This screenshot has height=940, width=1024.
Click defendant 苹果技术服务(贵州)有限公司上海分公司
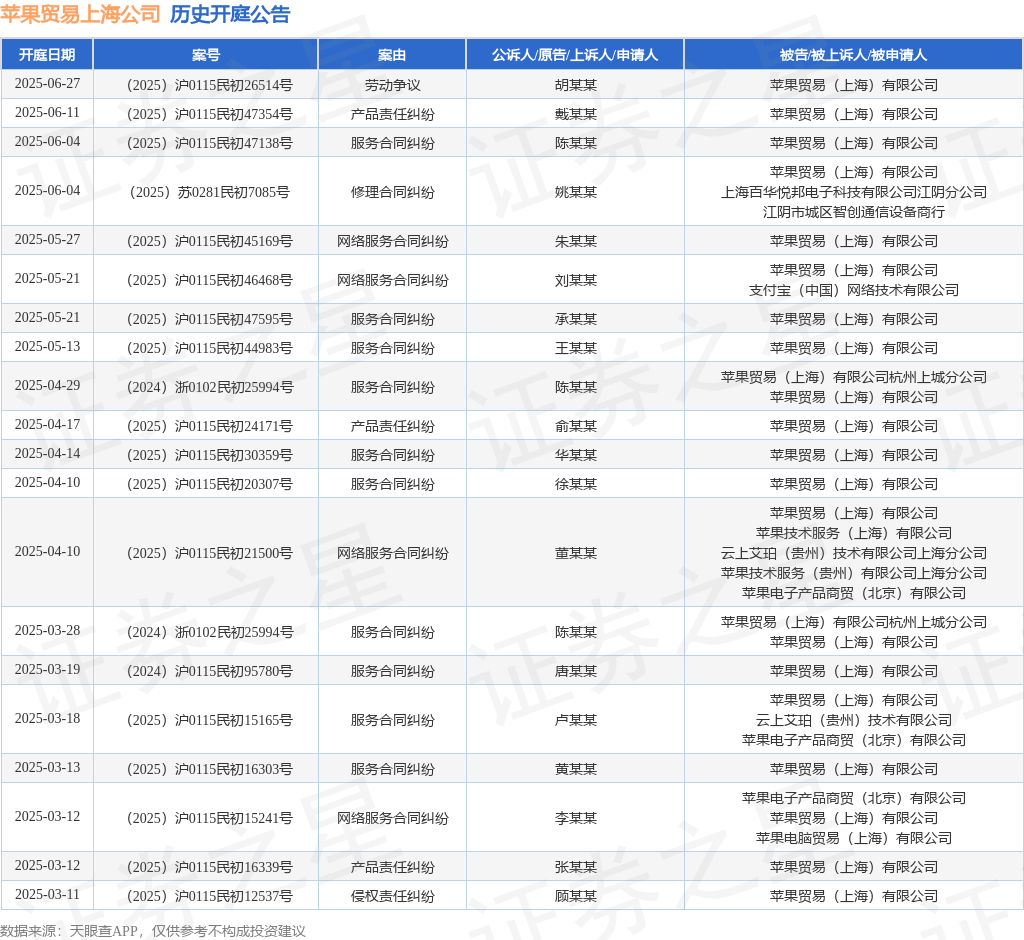(854, 573)
